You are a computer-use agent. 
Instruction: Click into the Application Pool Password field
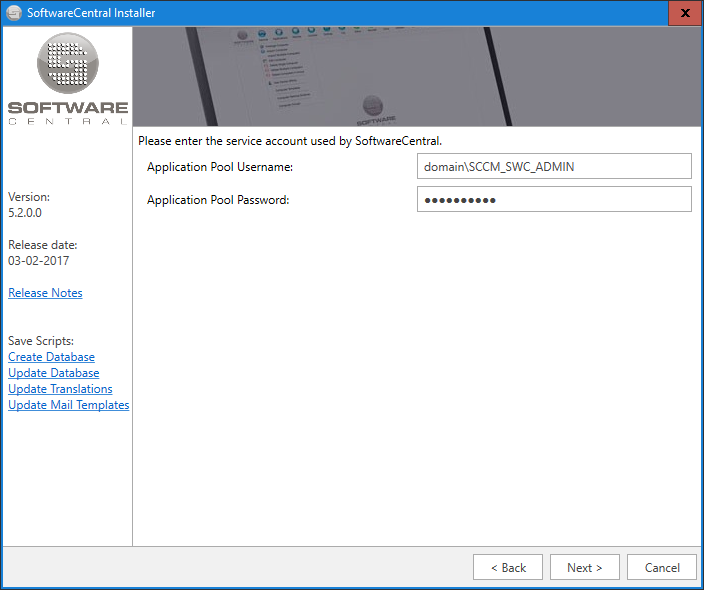tap(554, 199)
